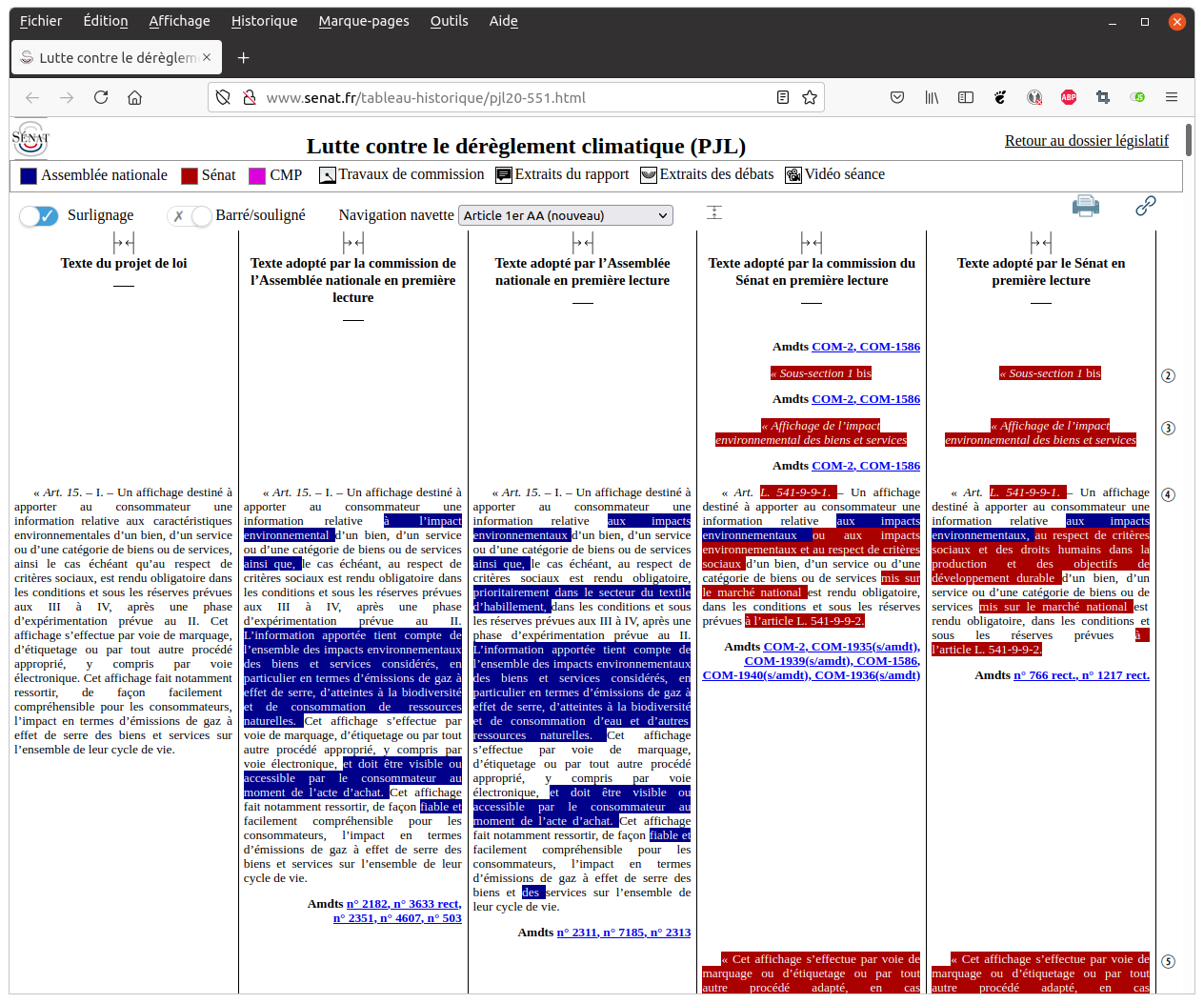Image resolution: width=1204 pixels, height=1003 pixels.
Task: Open the Édition menu
Action: pyautogui.click(x=106, y=21)
